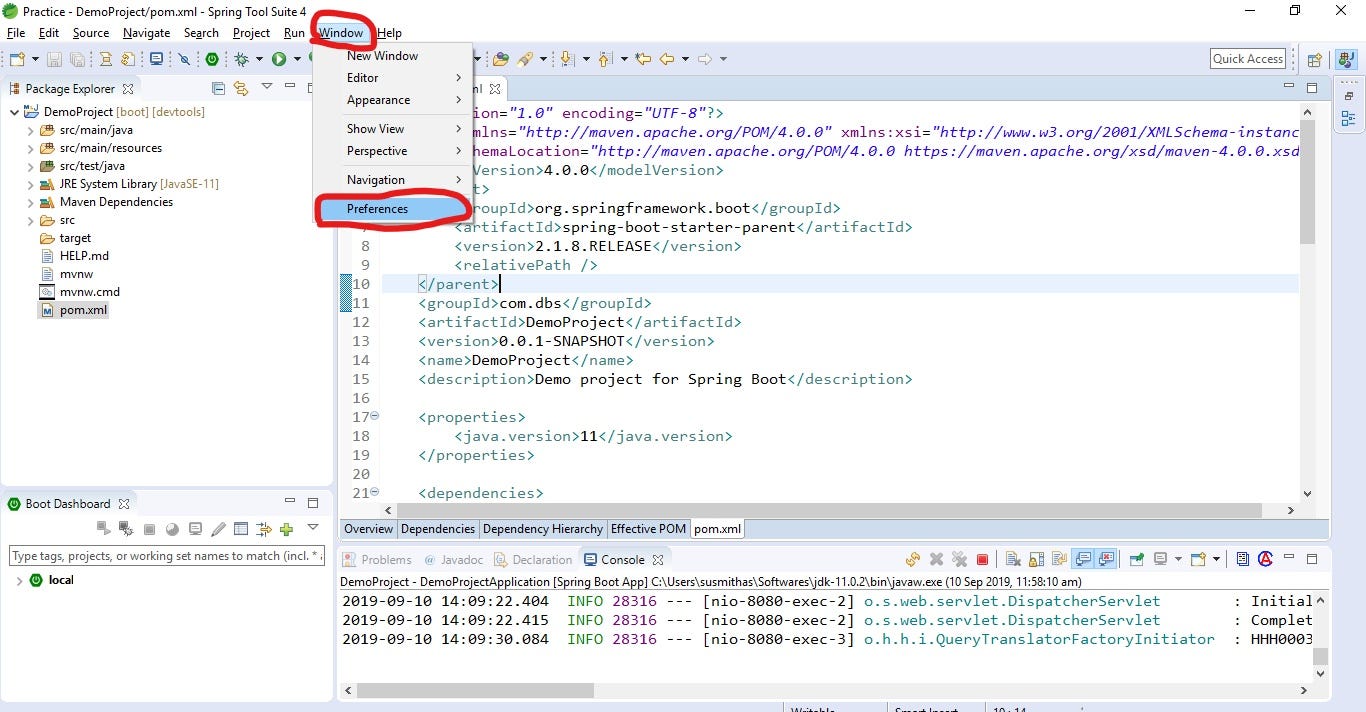Click the Save toolbar icon
The width and height of the screenshot is (1366, 712).
(54, 60)
